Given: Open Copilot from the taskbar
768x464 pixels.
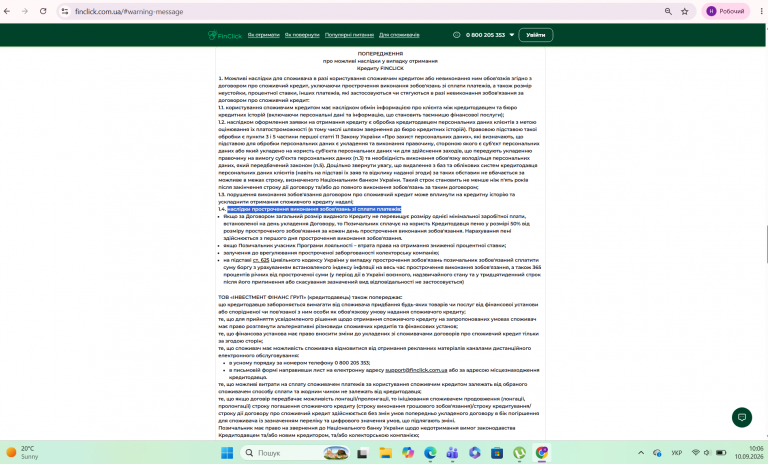Looking at the screenshot, I should click(x=408, y=453).
